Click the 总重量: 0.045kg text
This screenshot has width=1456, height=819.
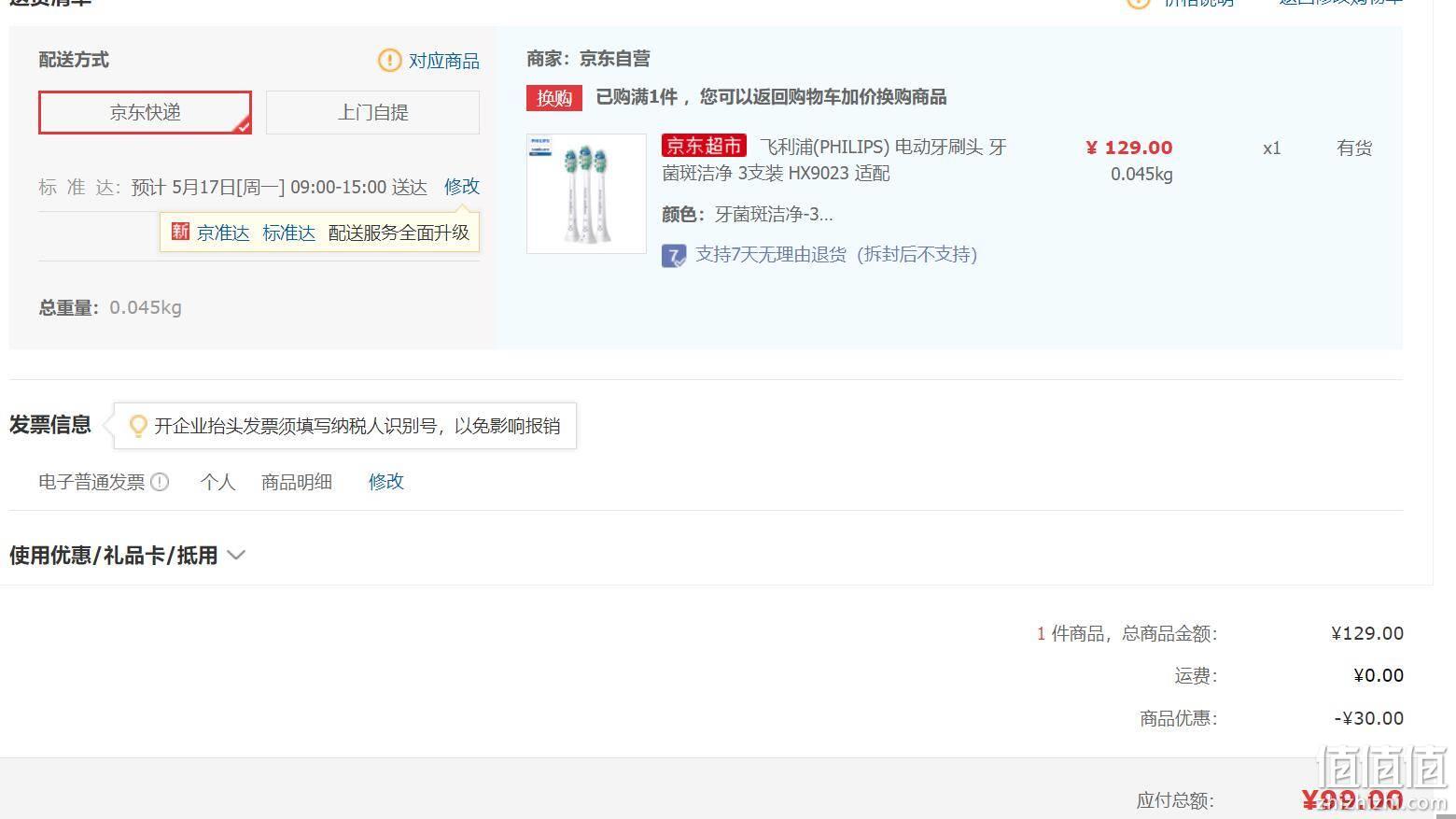click(110, 307)
